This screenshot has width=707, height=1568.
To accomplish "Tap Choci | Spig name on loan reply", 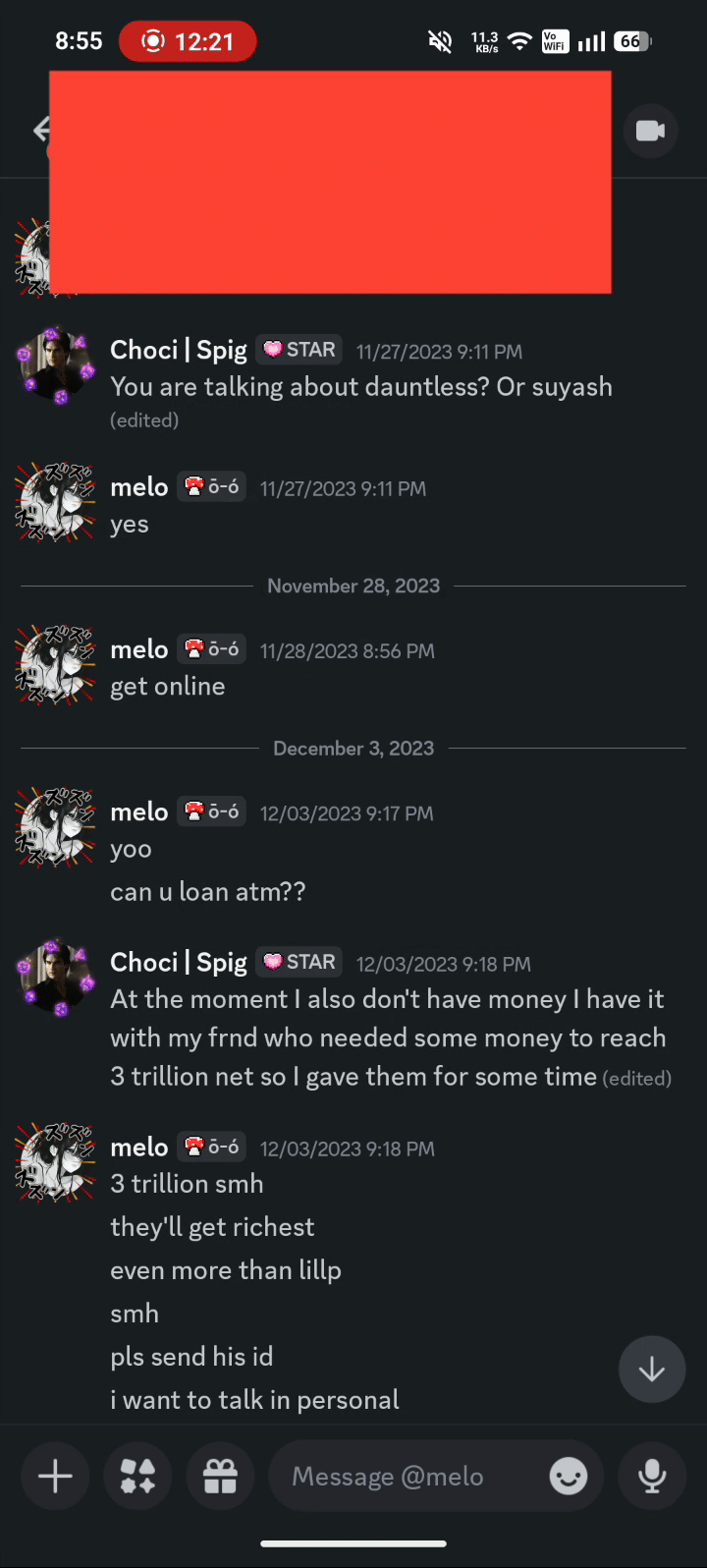I will pos(179,962).
